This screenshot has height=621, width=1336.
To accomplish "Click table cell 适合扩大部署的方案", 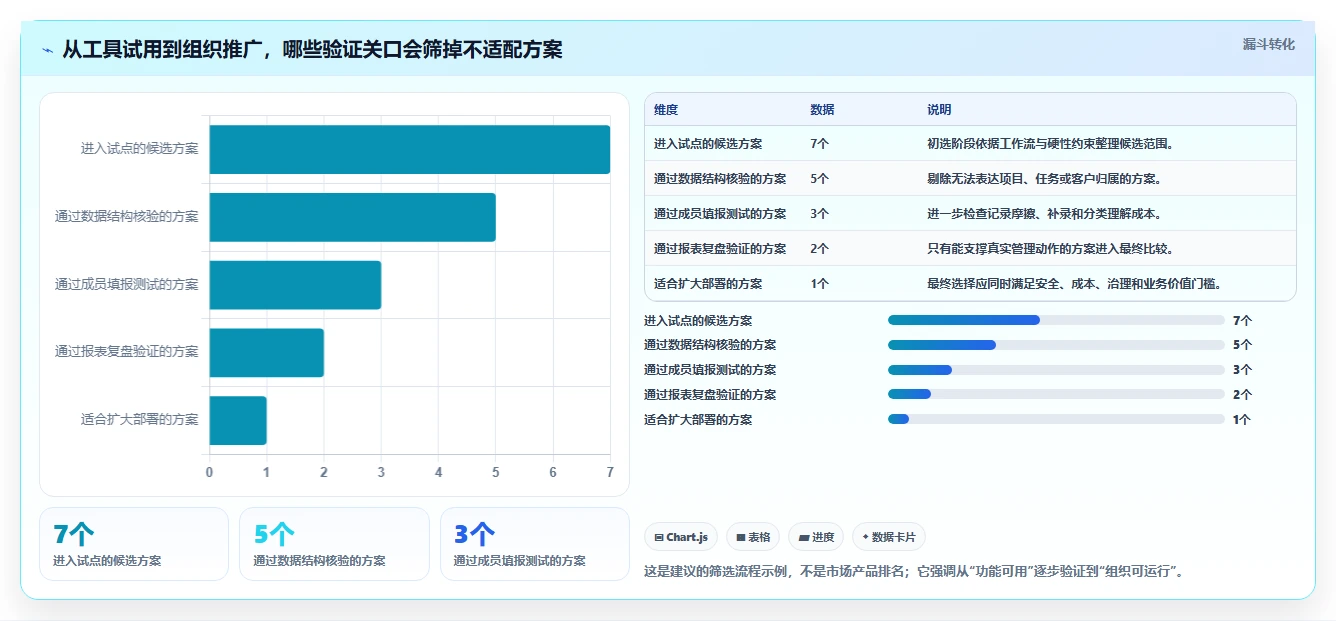I will tap(708, 284).
